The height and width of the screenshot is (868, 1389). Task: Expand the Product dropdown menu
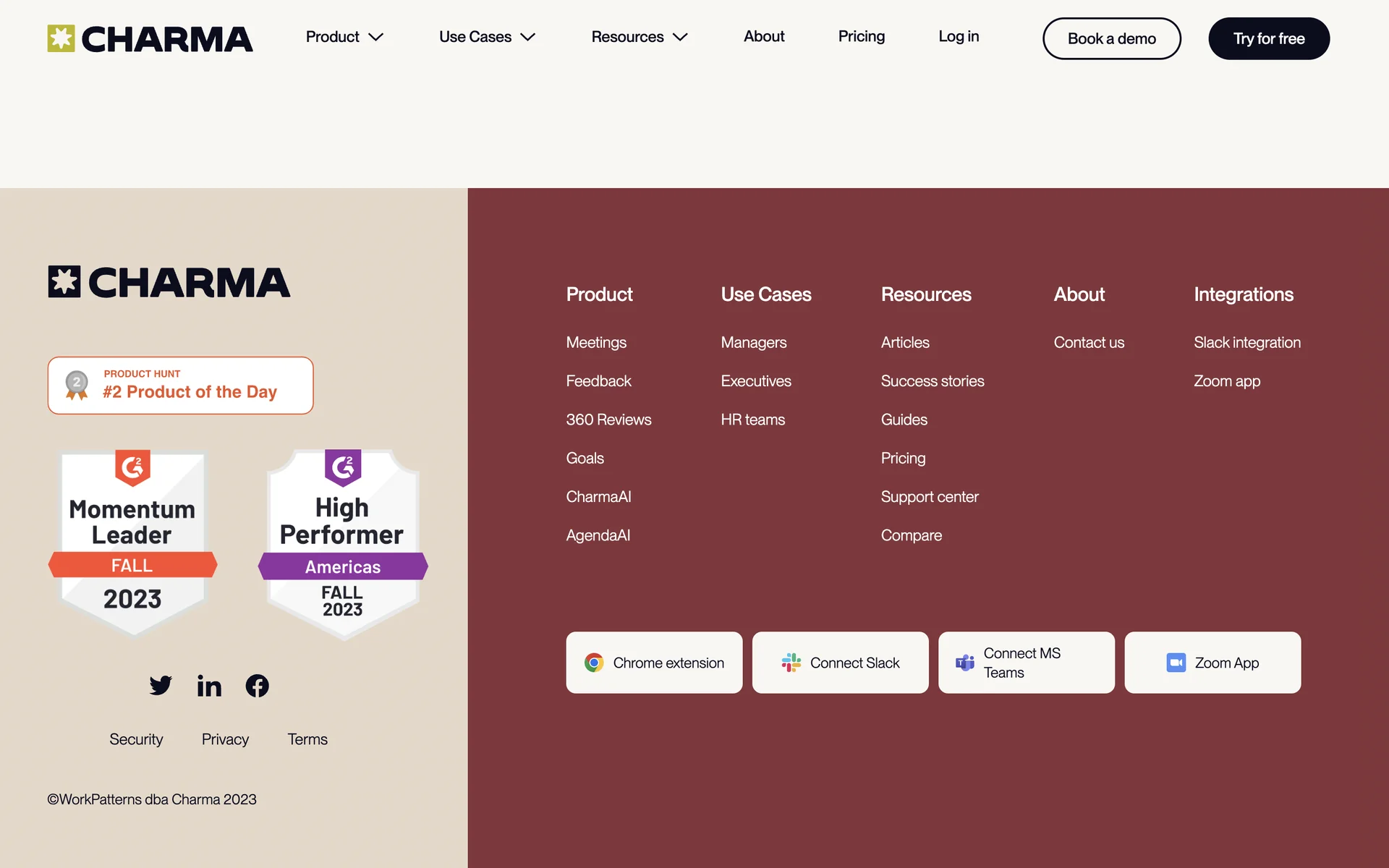[x=344, y=37]
